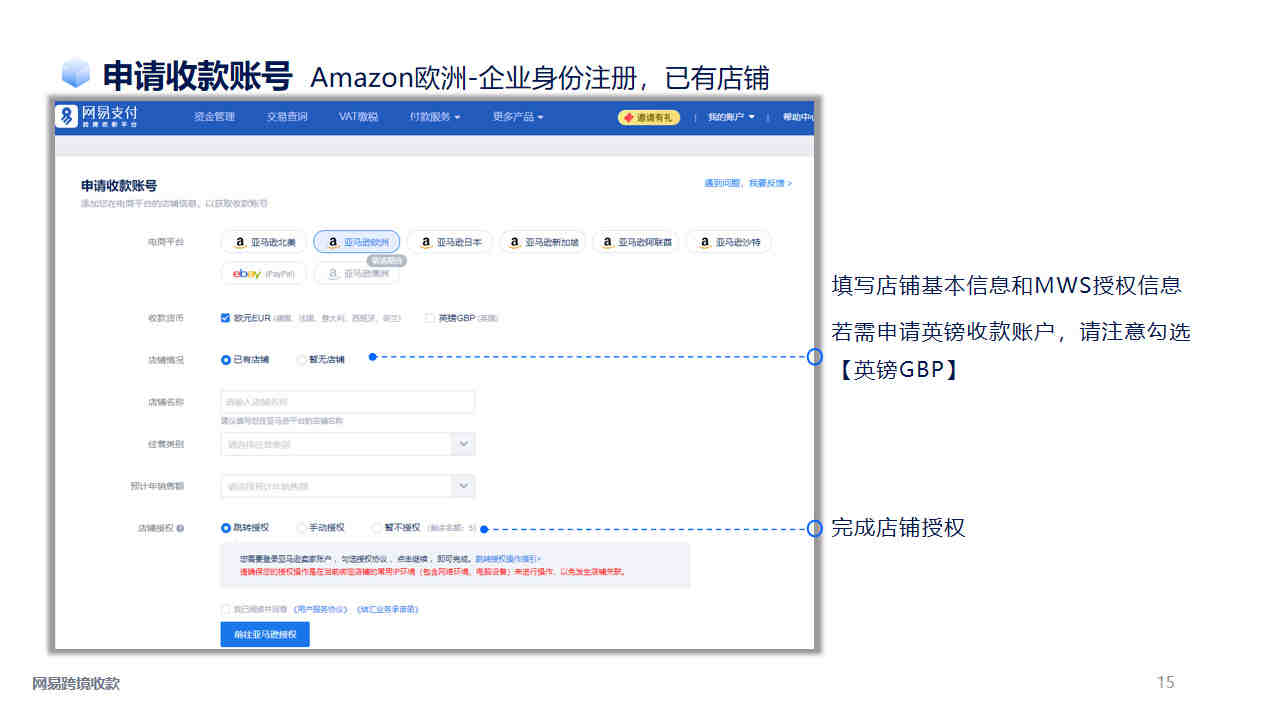
Task: Open the 资金管理 menu item
Action: click(x=215, y=117)
